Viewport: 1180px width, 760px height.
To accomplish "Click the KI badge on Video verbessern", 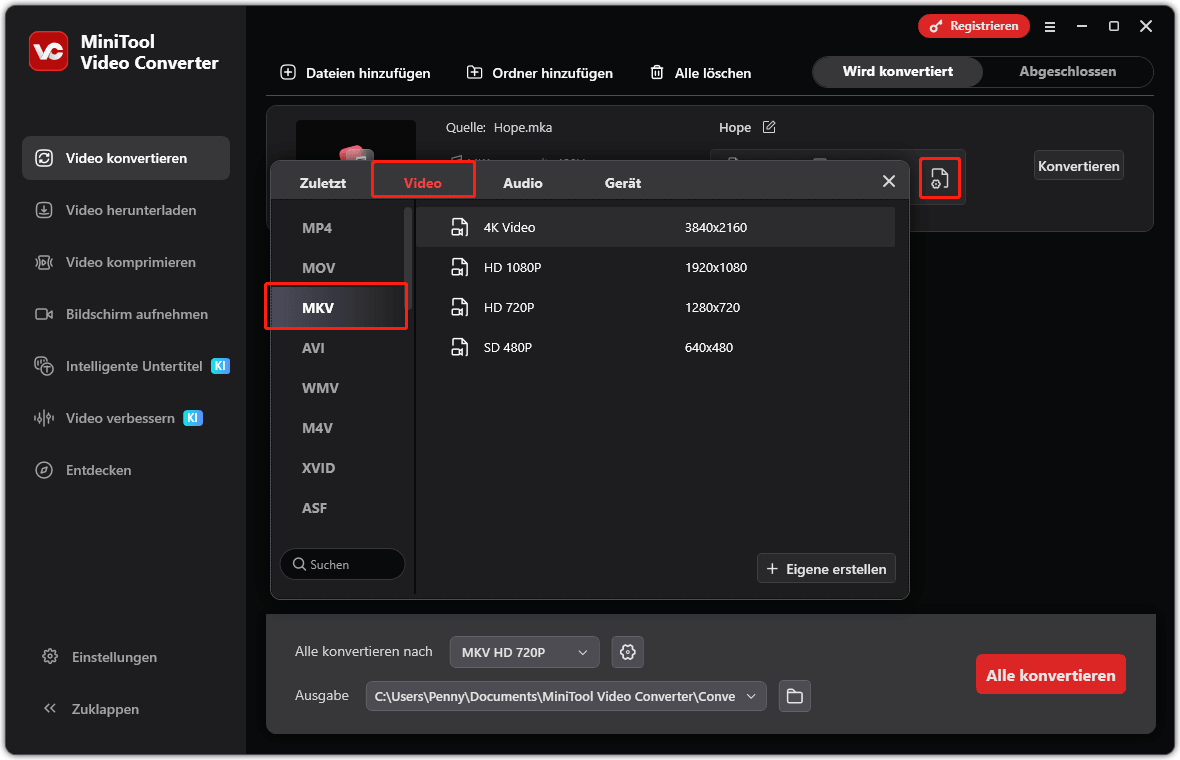I will (x=193, y=418).
